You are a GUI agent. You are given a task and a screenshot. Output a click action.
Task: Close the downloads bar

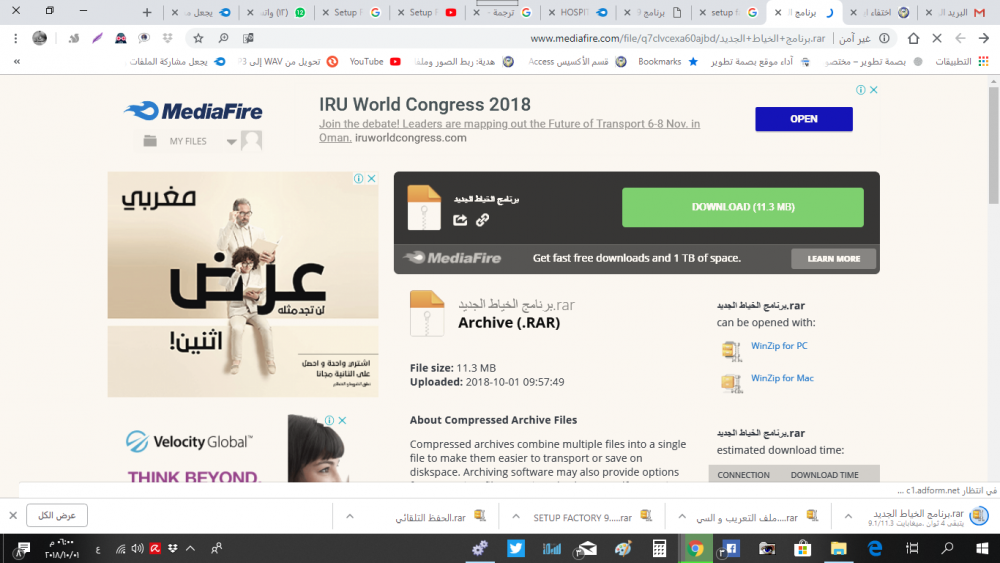pos(13,515)
